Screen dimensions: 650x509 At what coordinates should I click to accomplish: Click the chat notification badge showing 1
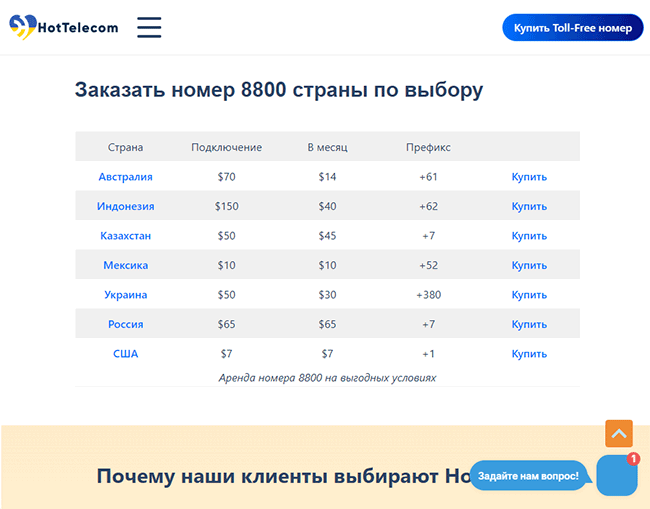(x=633, y=459)
